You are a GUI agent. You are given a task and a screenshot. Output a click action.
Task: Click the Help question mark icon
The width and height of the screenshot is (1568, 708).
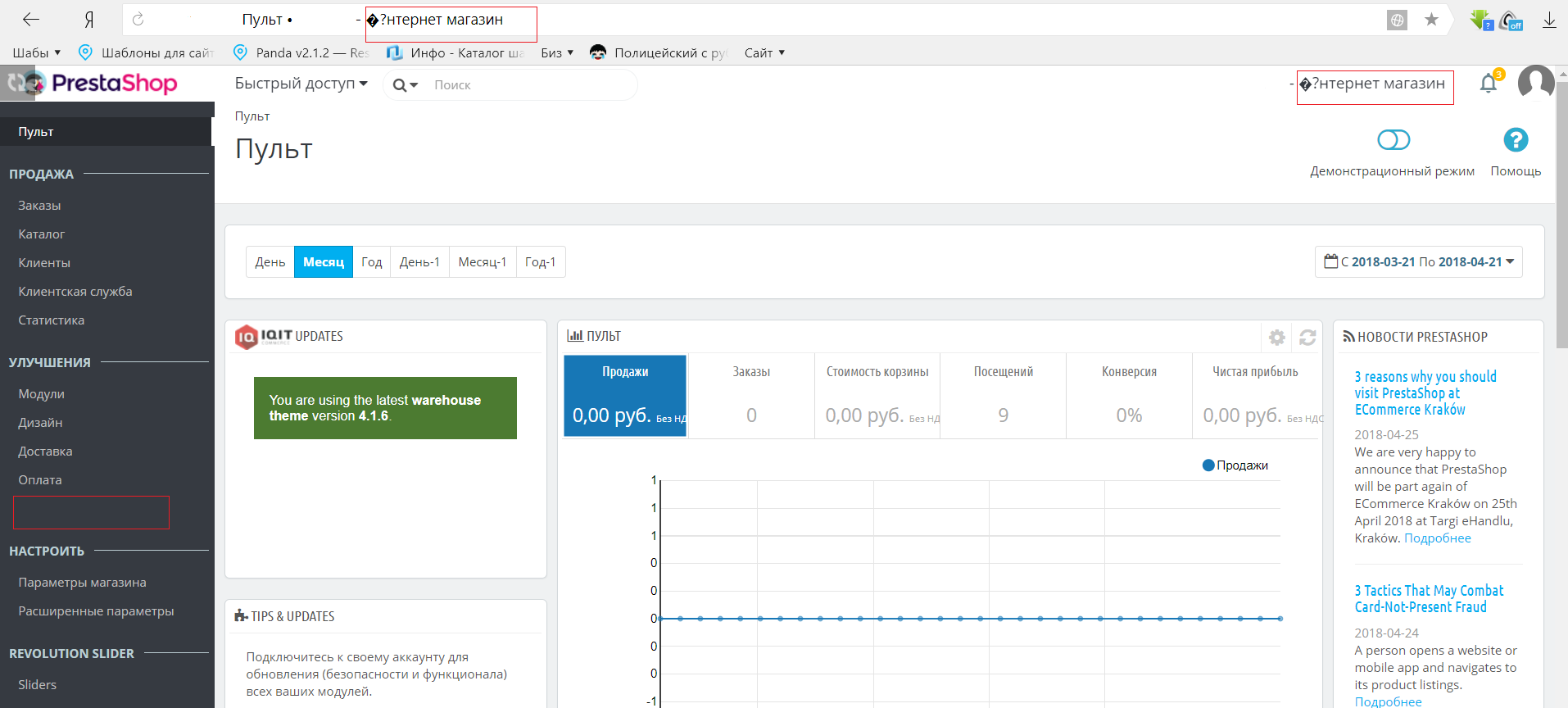1516,140
